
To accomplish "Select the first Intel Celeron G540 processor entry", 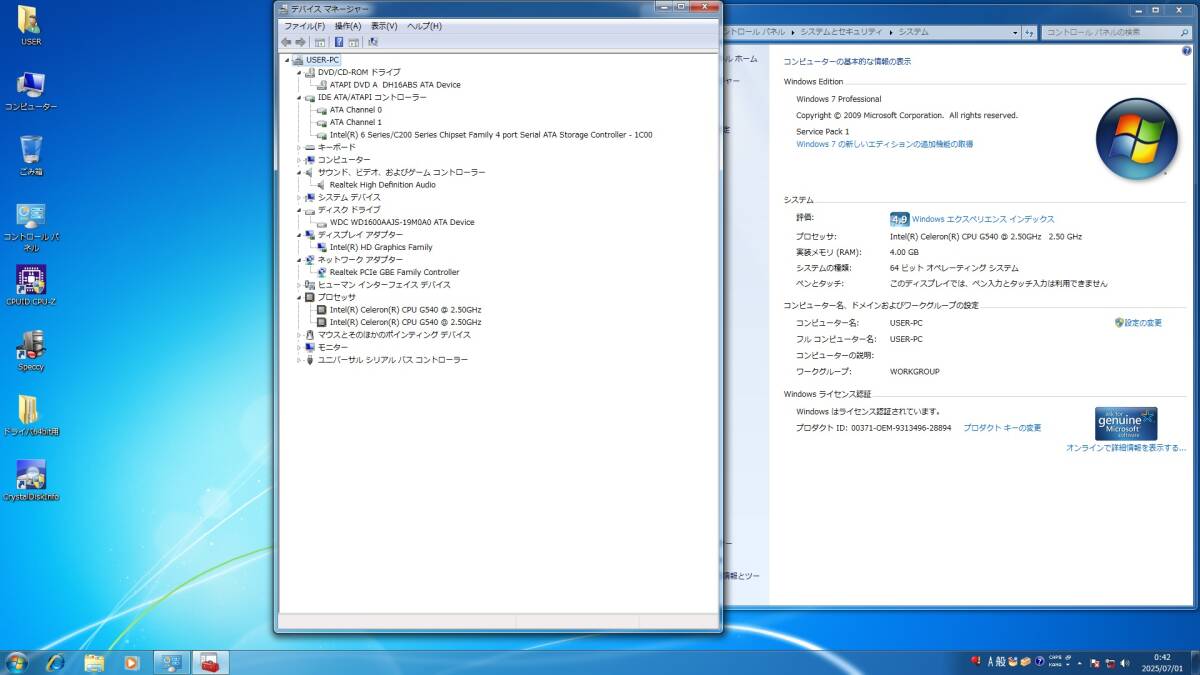I will click(x=405, y=310).
